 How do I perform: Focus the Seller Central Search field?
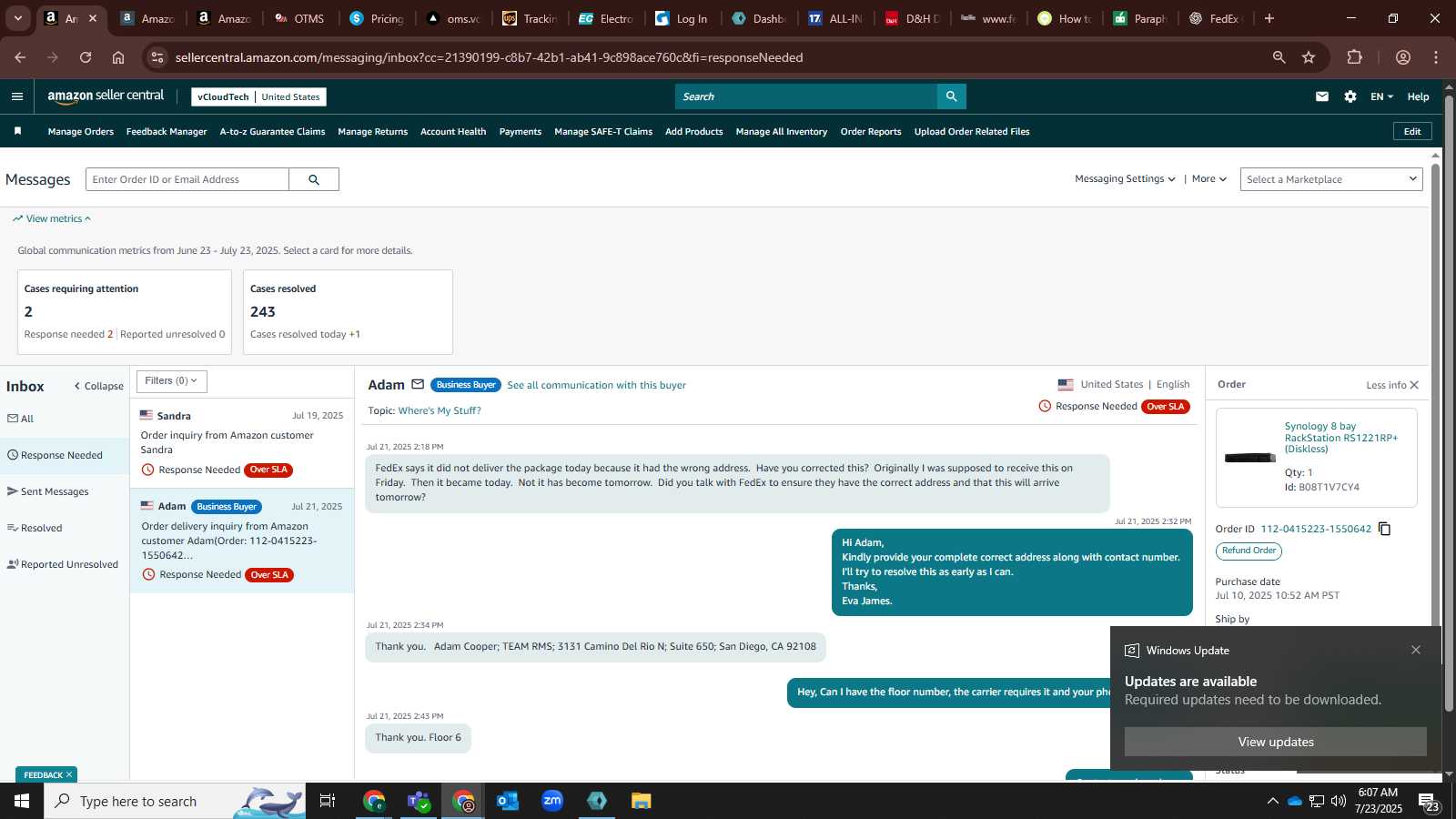tap(806, 96)
